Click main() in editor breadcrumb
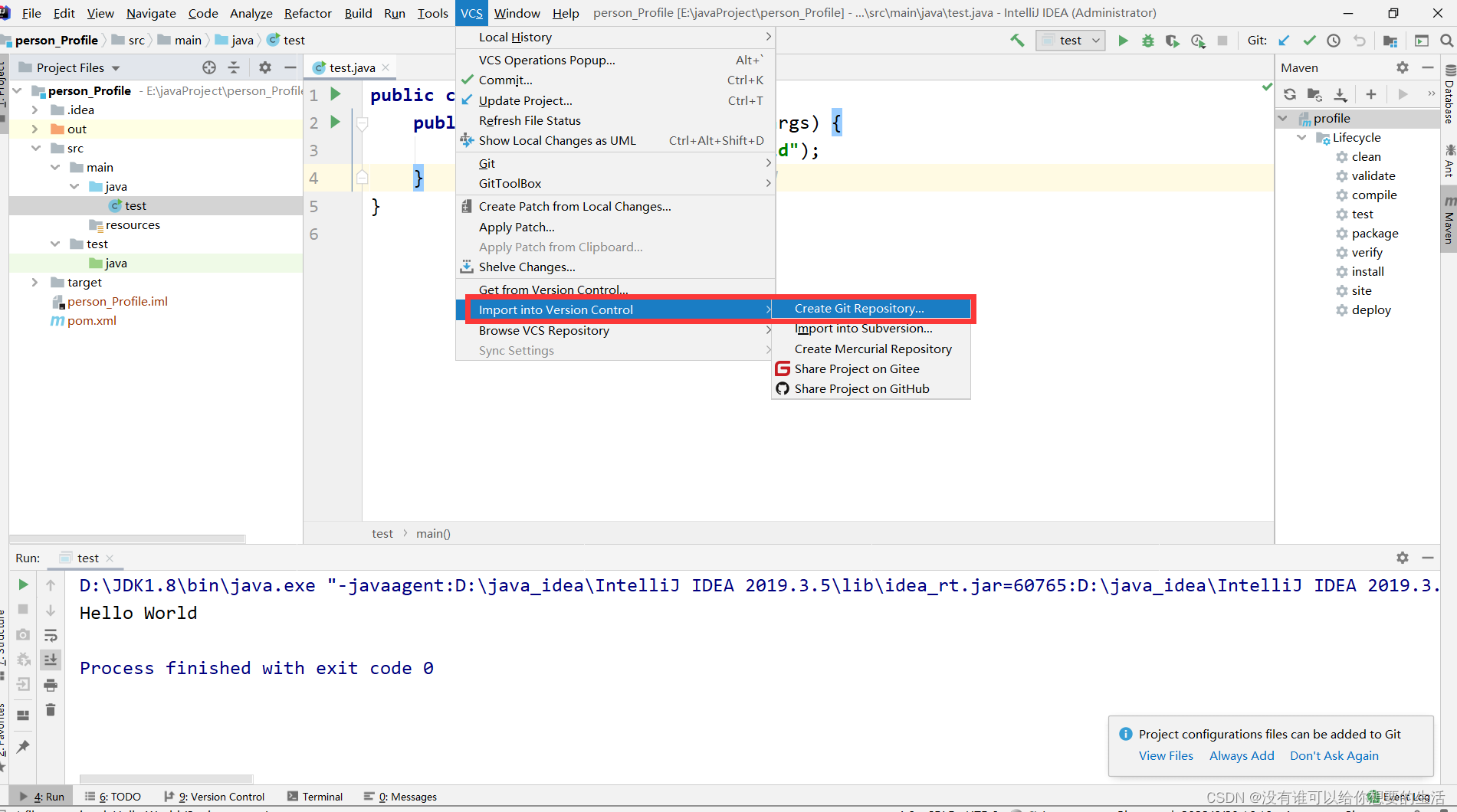This screenshot has width=1457, height=812. click(433, 533)
